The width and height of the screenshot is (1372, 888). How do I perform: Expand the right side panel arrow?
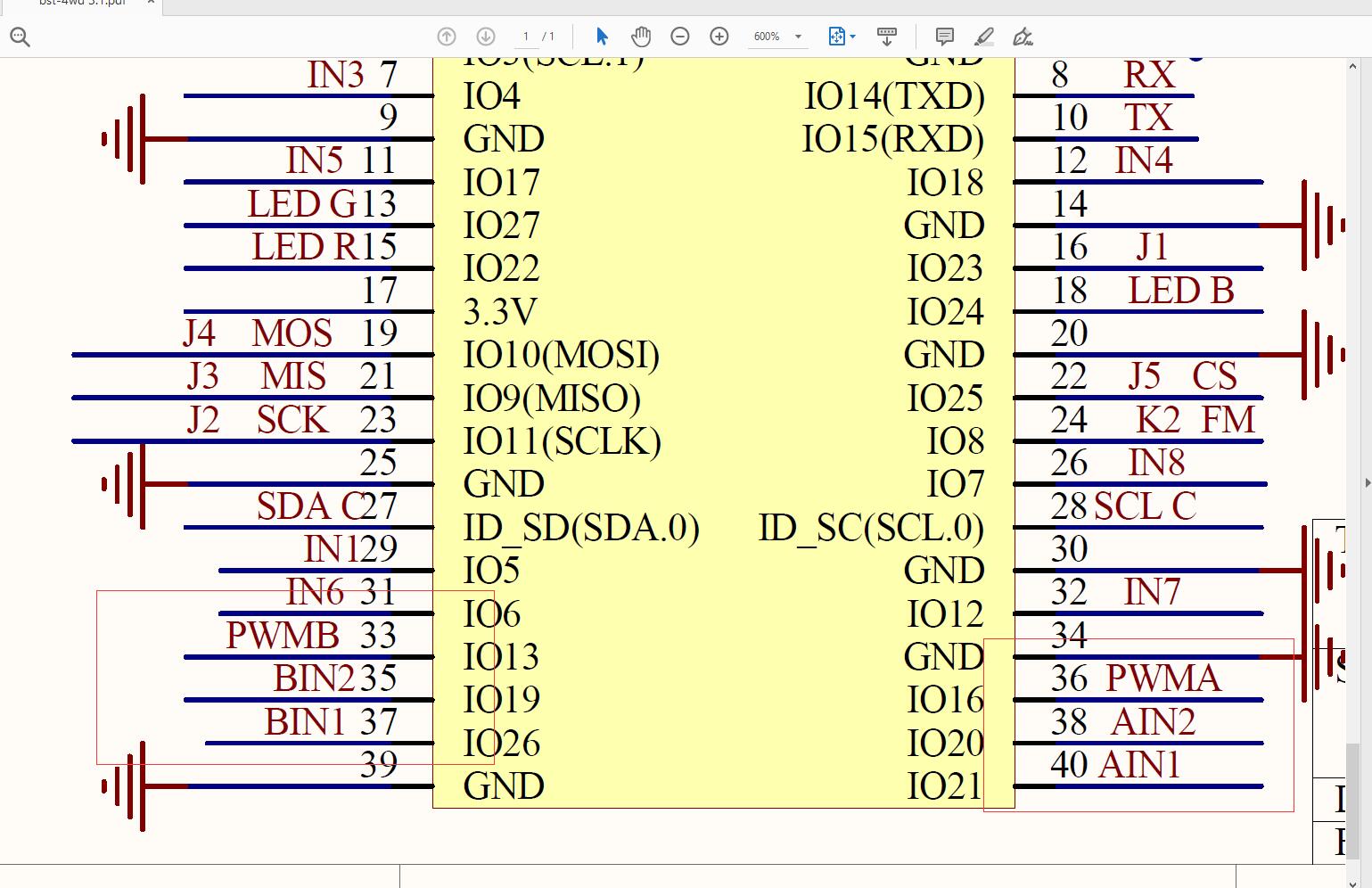click(1368, 482)
